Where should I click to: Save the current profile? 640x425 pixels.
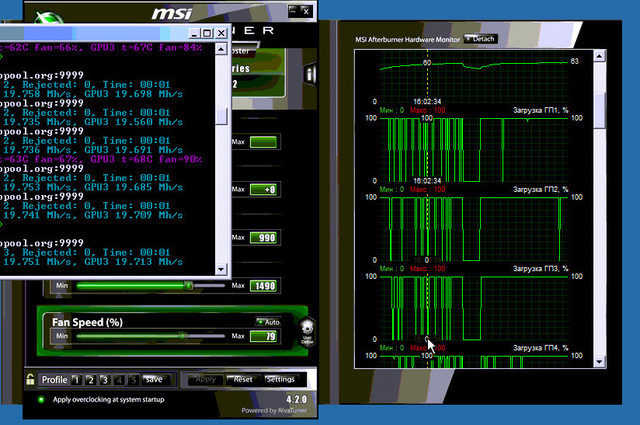(154, 380)
